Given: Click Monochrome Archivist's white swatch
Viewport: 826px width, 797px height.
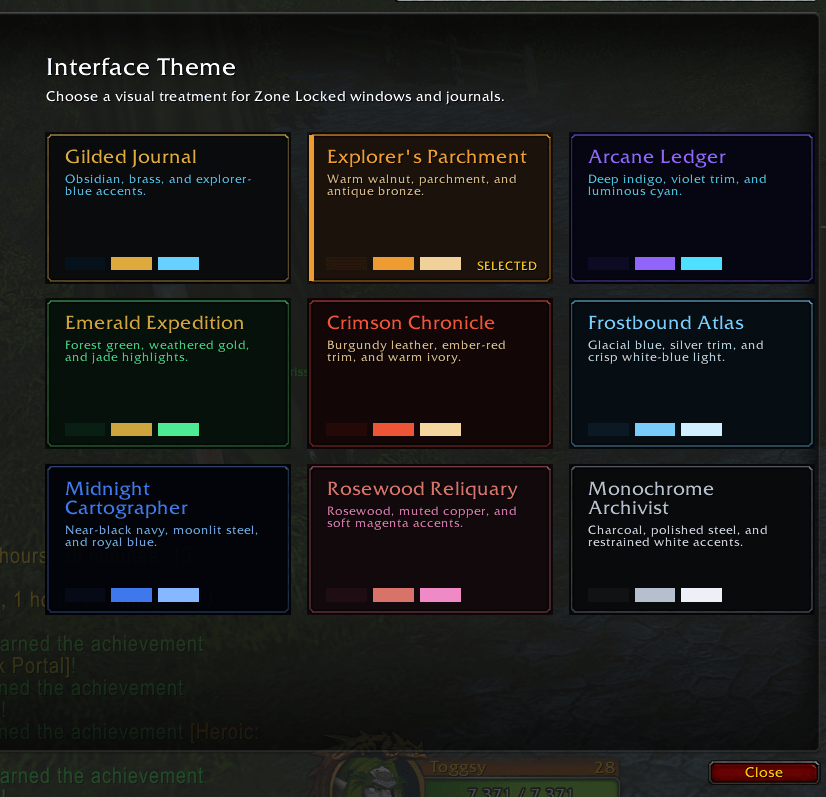Looking at the screenshot, I should (x=701, y=595).
